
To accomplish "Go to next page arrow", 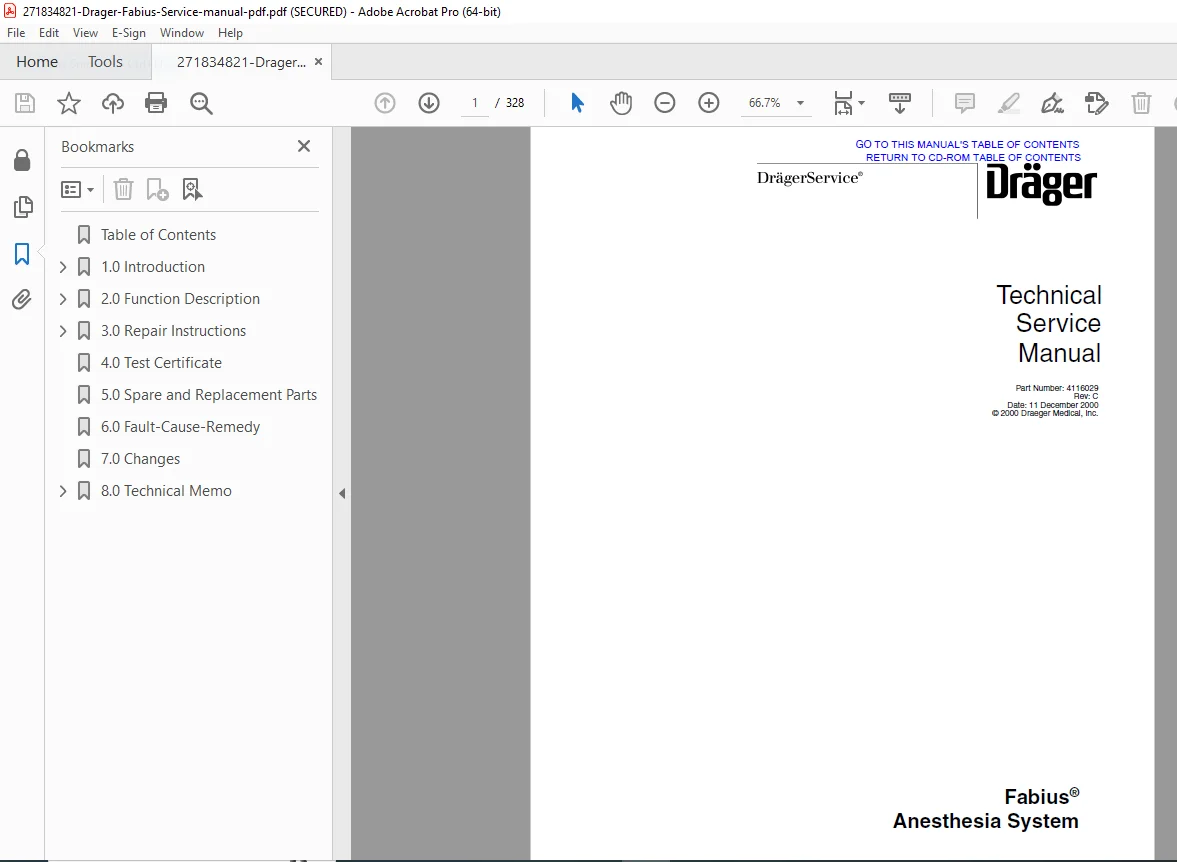I will point(429,103).
